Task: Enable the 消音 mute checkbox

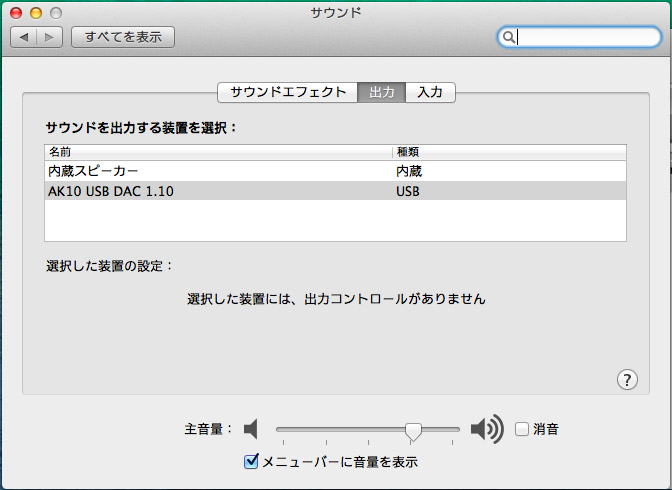Action: click(x=522, y=429)
